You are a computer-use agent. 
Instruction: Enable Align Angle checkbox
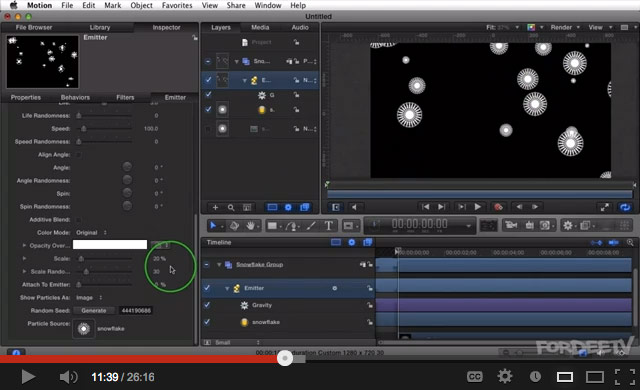[x=78, y=155]
